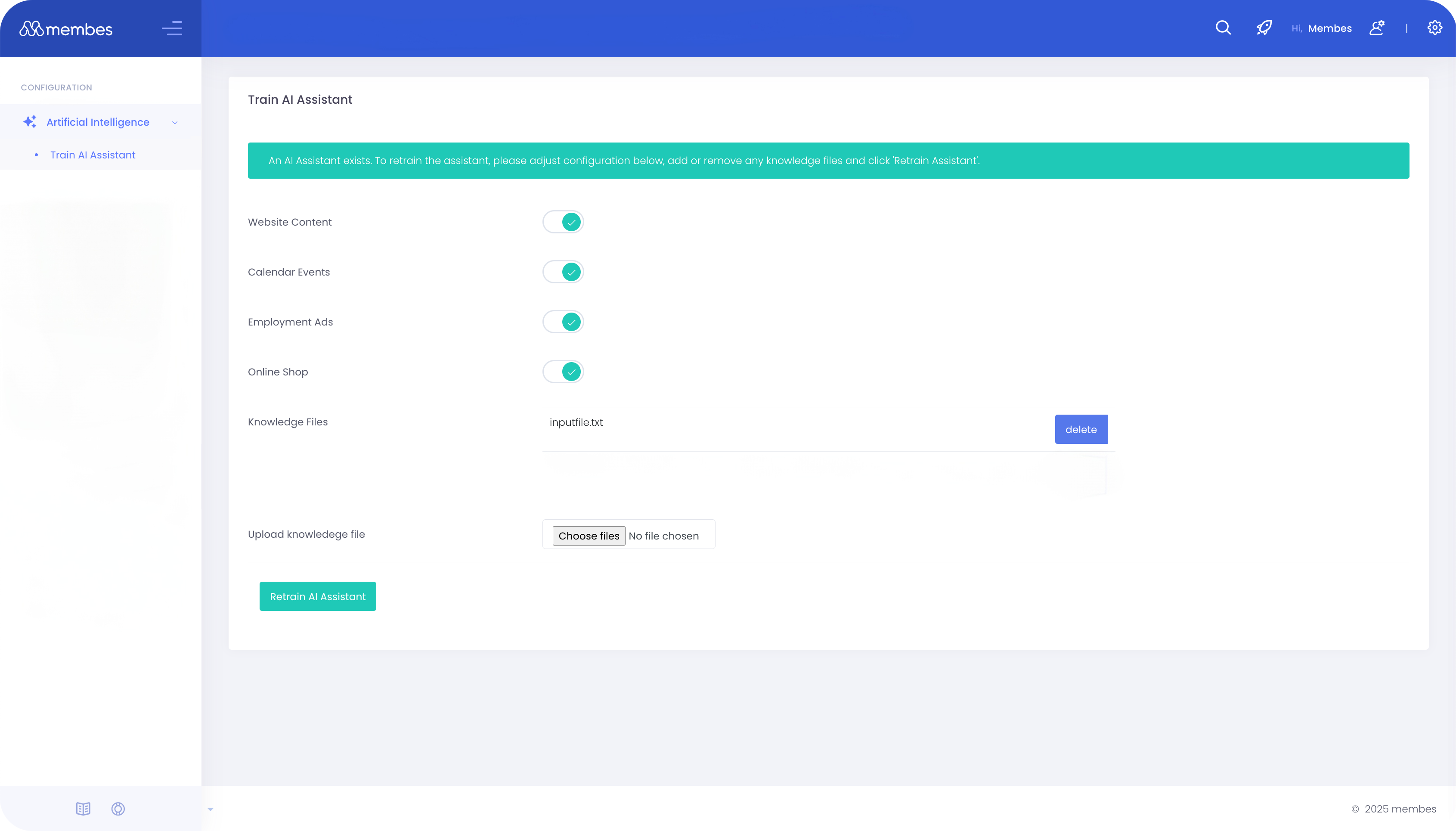The width and height of the screenshot is (1456, 831).
Task: Toggle Employment Ads off
Action: [x=563, y=321]
